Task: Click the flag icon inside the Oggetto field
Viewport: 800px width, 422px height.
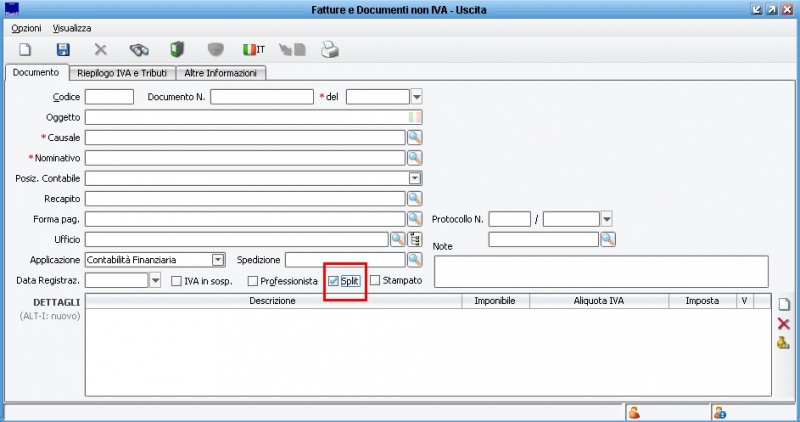Action: (x=415, y=117)
